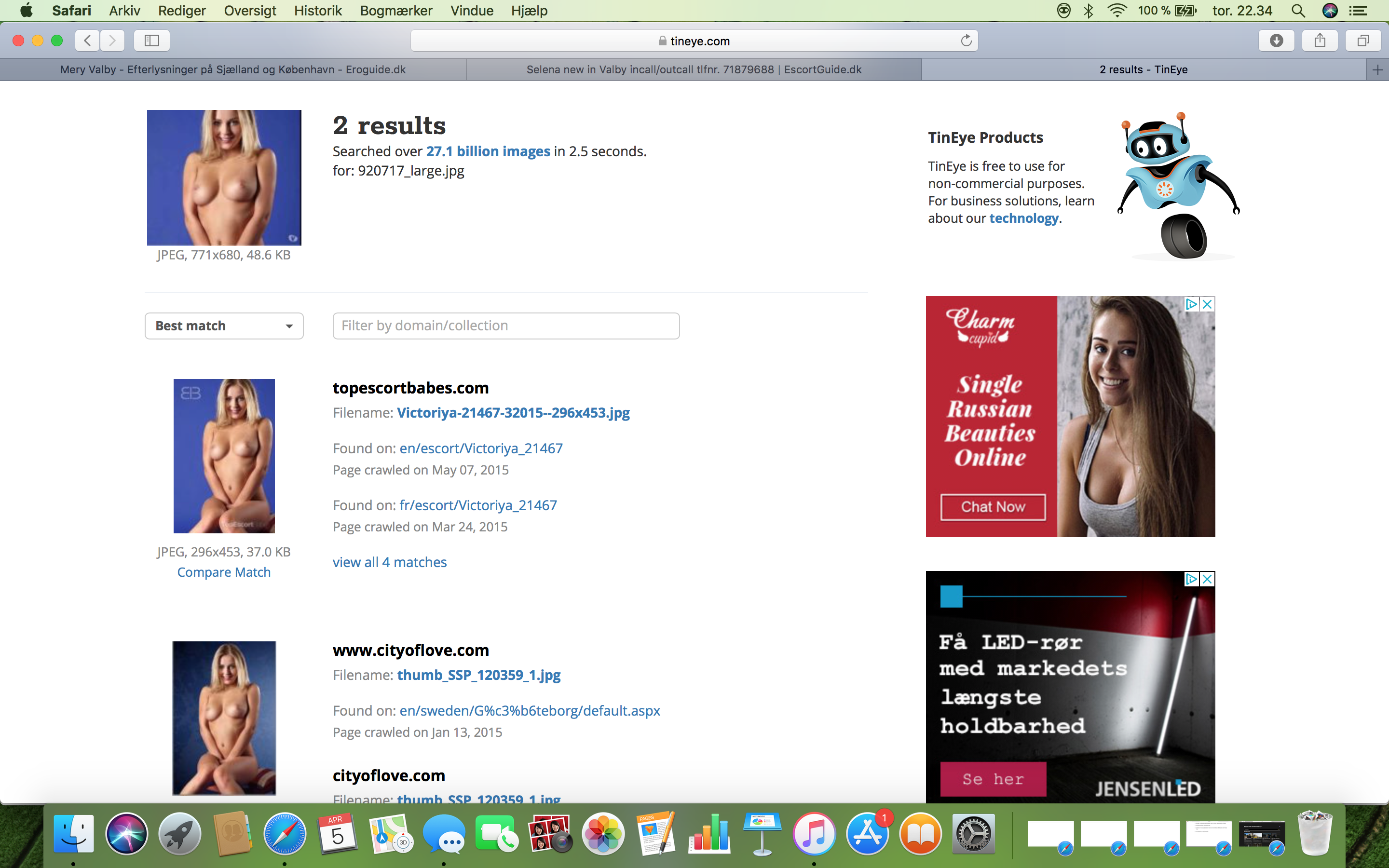Open Numbers chart icon in Dock
The image size is (1389, 868).
[709, 834]
